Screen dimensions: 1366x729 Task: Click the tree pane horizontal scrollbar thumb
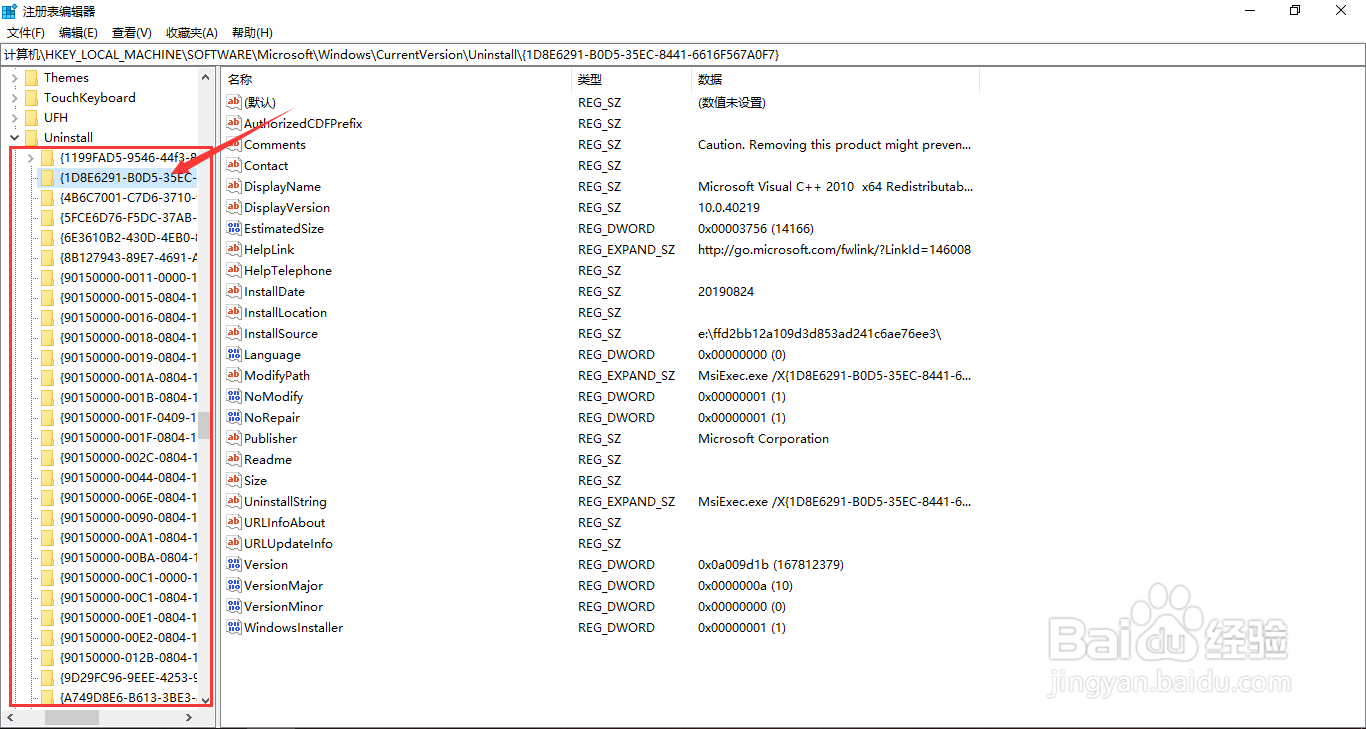[72, 718]
